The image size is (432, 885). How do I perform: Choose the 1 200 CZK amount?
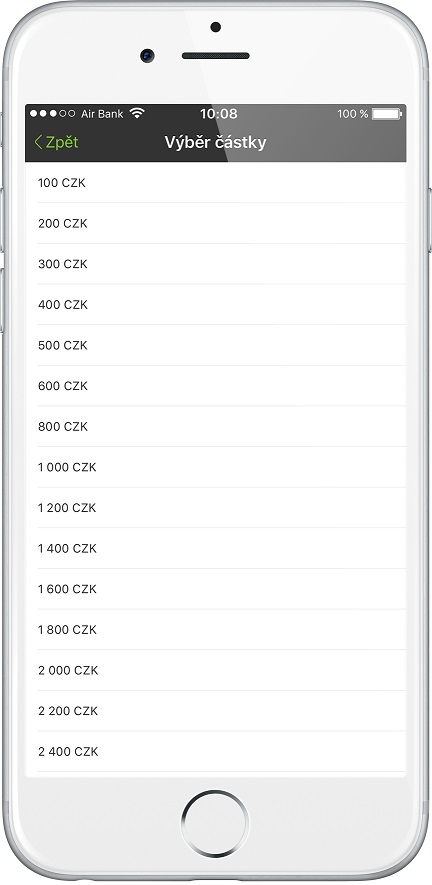click(x=216, y=508)
